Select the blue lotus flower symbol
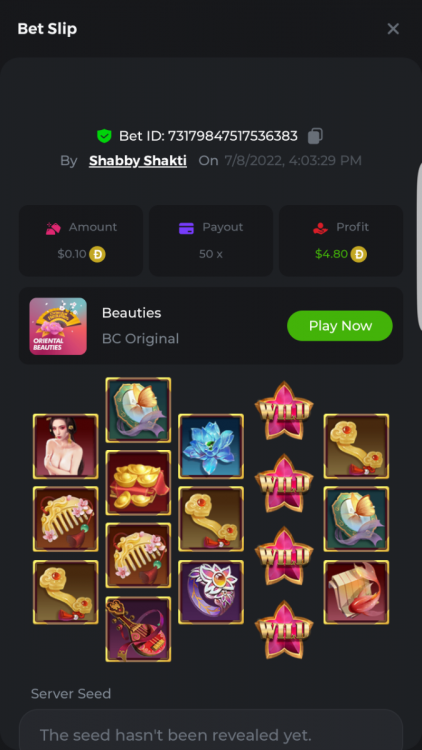This screenshot has width=422, height=750. [x=211, y=446]
